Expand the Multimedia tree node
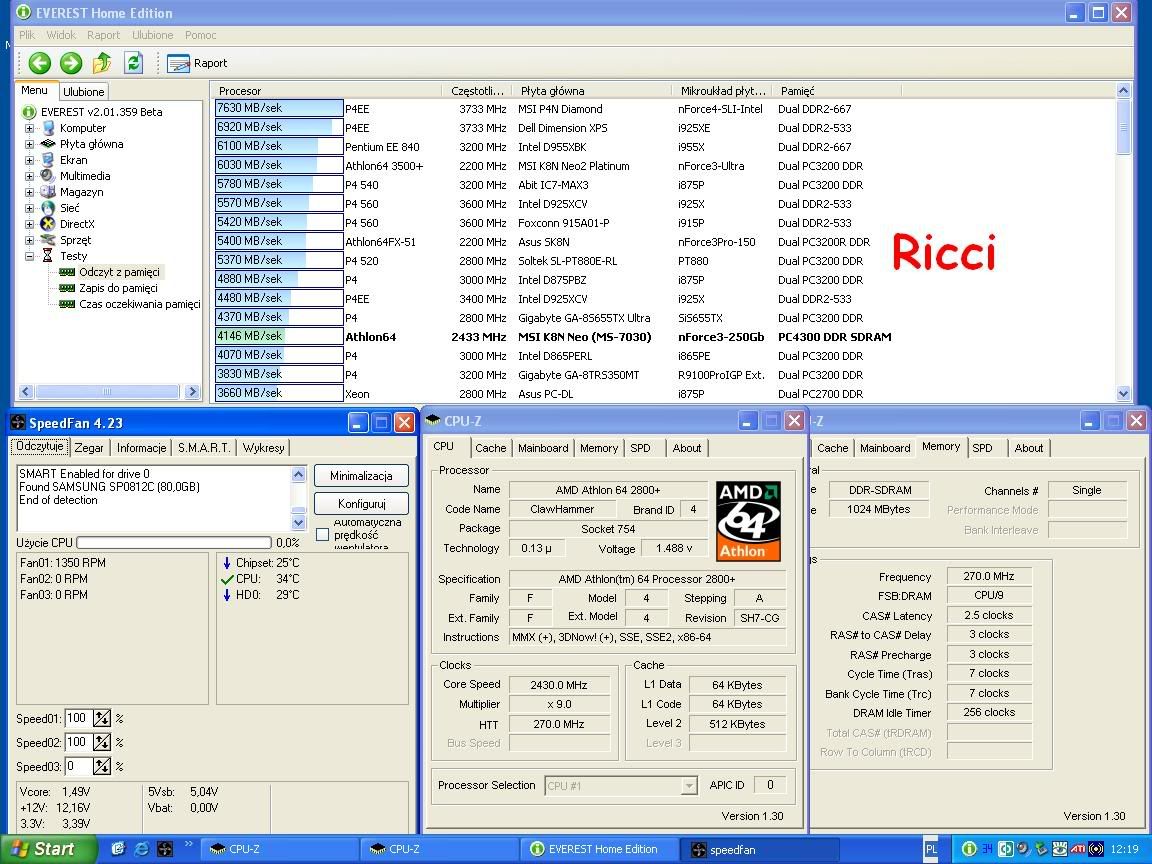This screenshot has height=864, width=1152. pos(29,176)
